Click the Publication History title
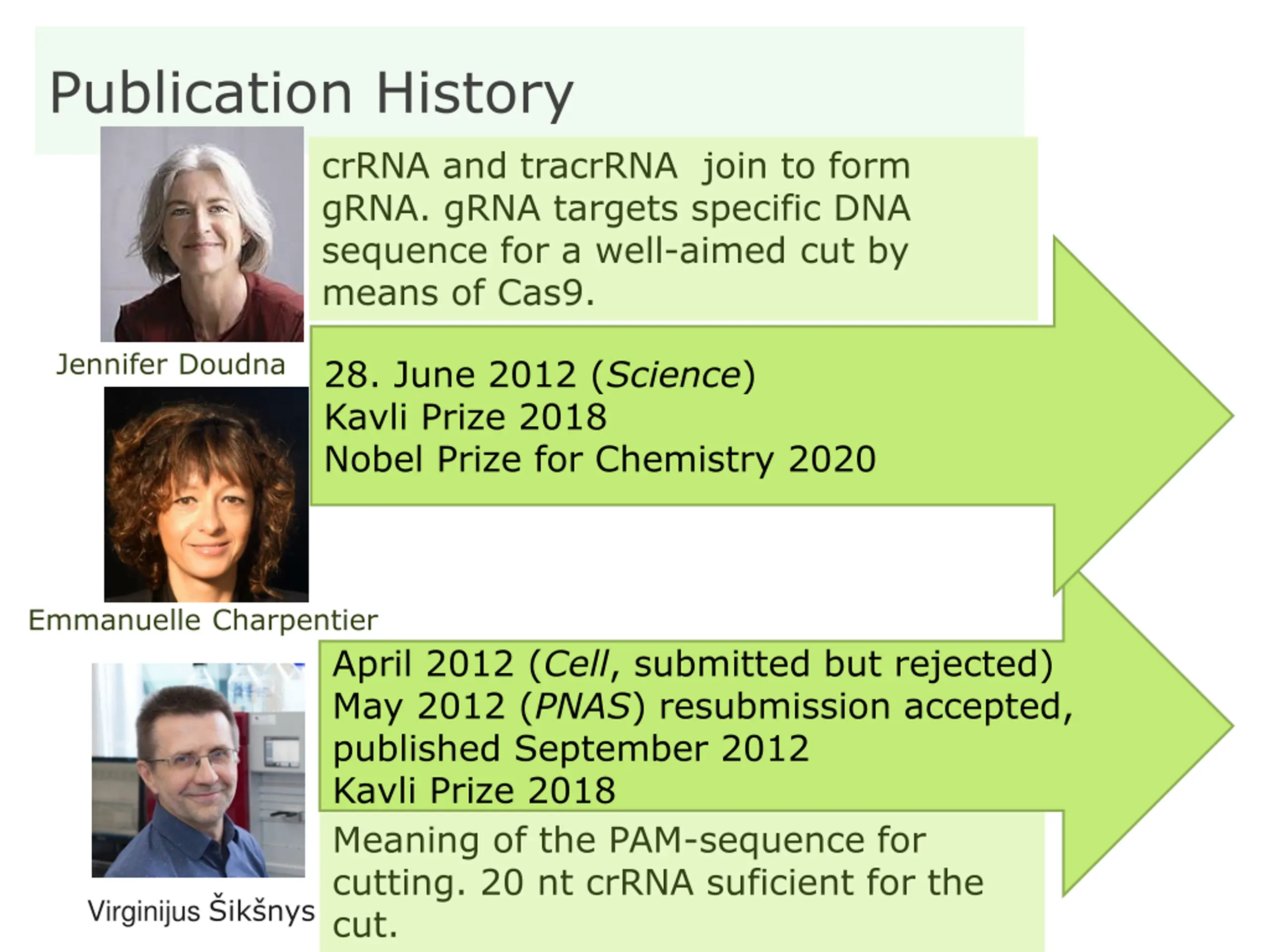 312,93
